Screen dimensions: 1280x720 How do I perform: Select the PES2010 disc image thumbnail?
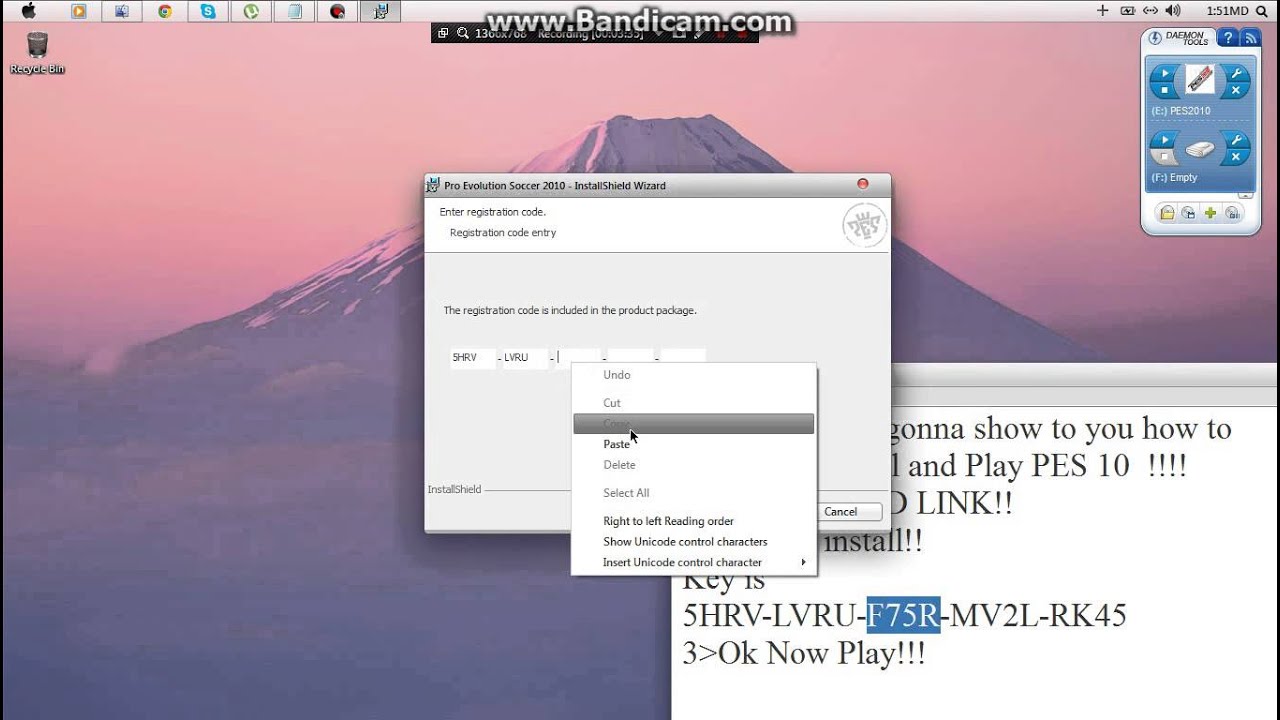pos(1200,81)
